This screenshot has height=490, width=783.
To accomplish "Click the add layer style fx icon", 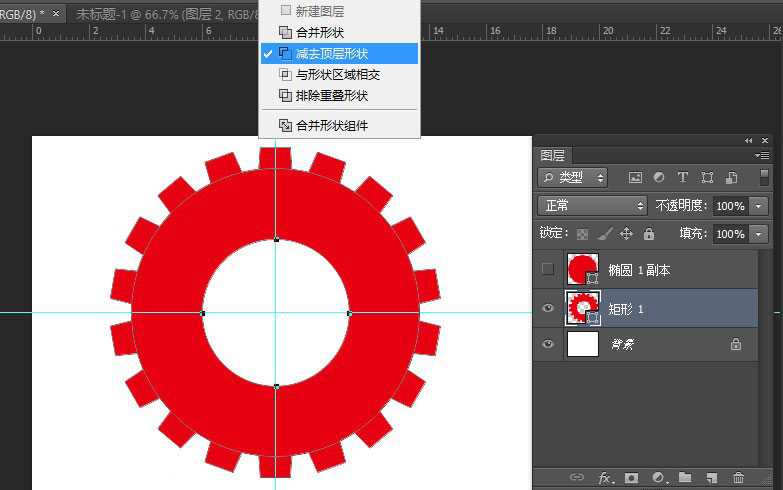I will click(605, 479).
